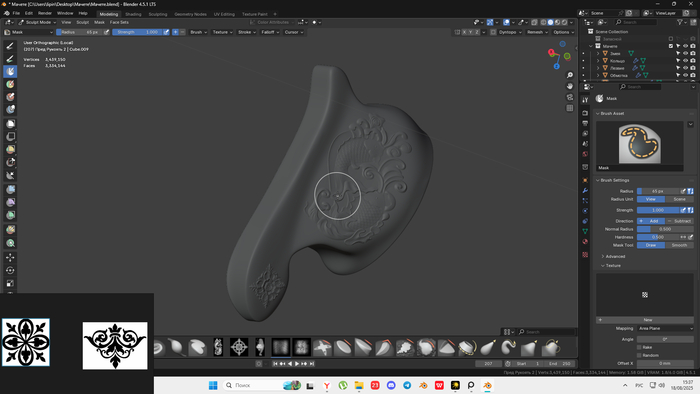Toggle camera view icon in viewport
This screenshot has width=700, height=394.
pos(570,97)
